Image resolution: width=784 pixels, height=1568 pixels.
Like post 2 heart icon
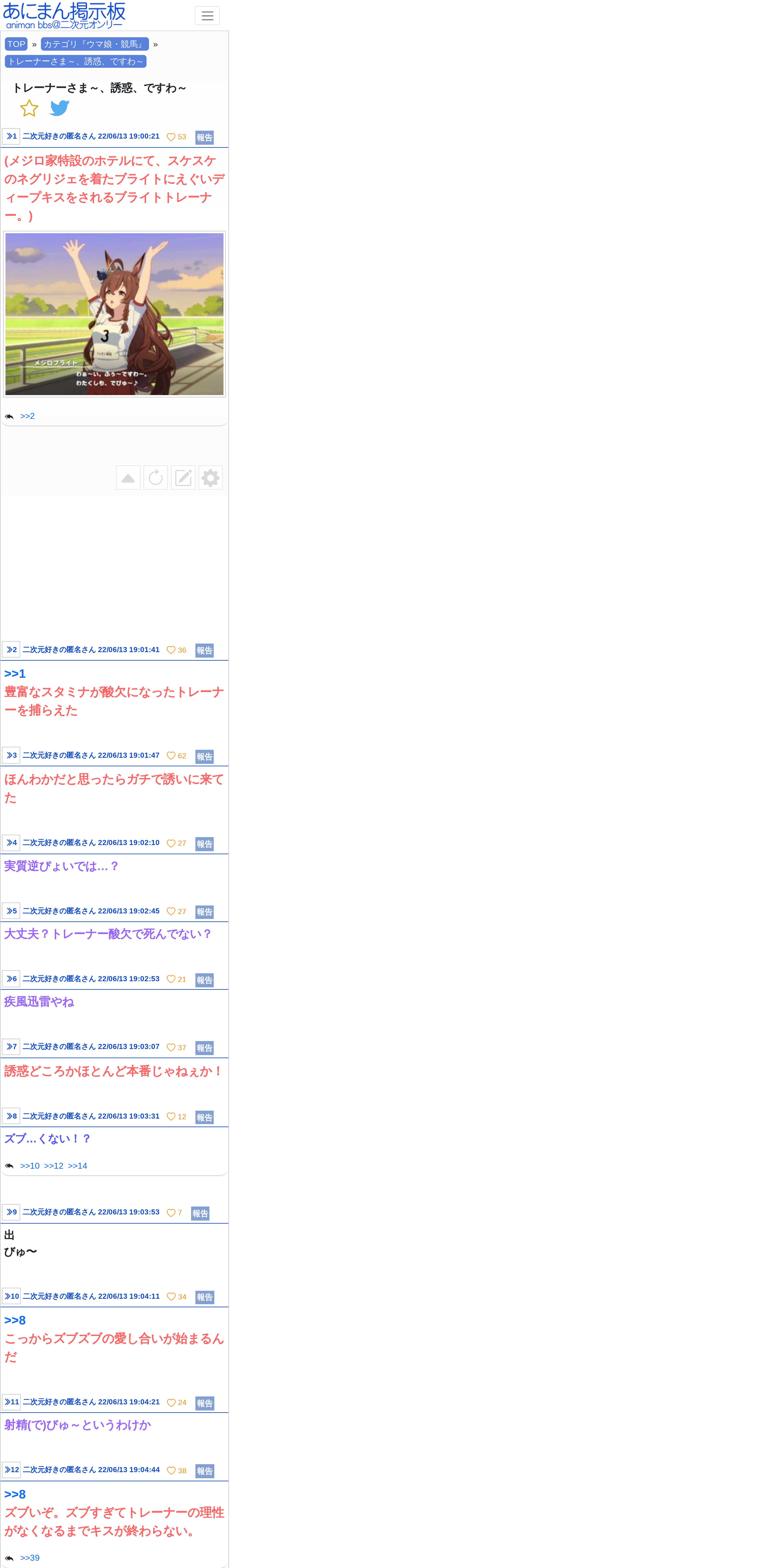(171, 650)
